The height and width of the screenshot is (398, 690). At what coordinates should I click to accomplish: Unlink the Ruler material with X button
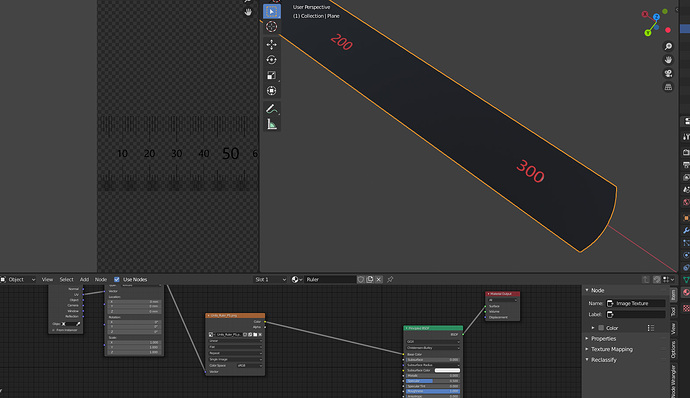378,280
